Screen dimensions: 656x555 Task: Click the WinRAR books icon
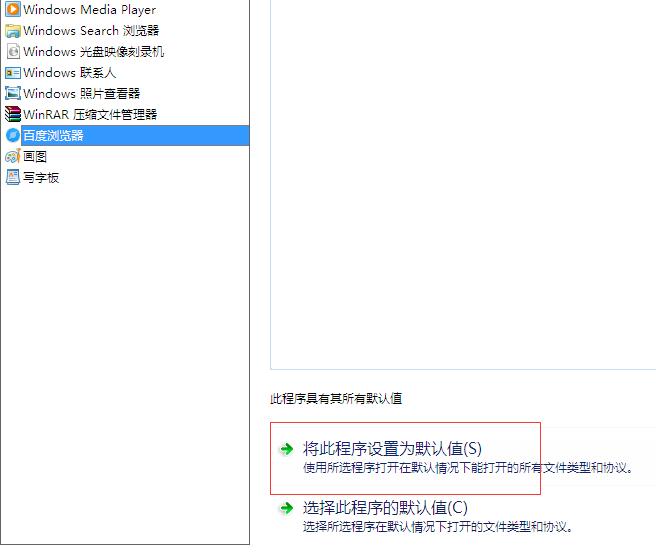(13, 114)
